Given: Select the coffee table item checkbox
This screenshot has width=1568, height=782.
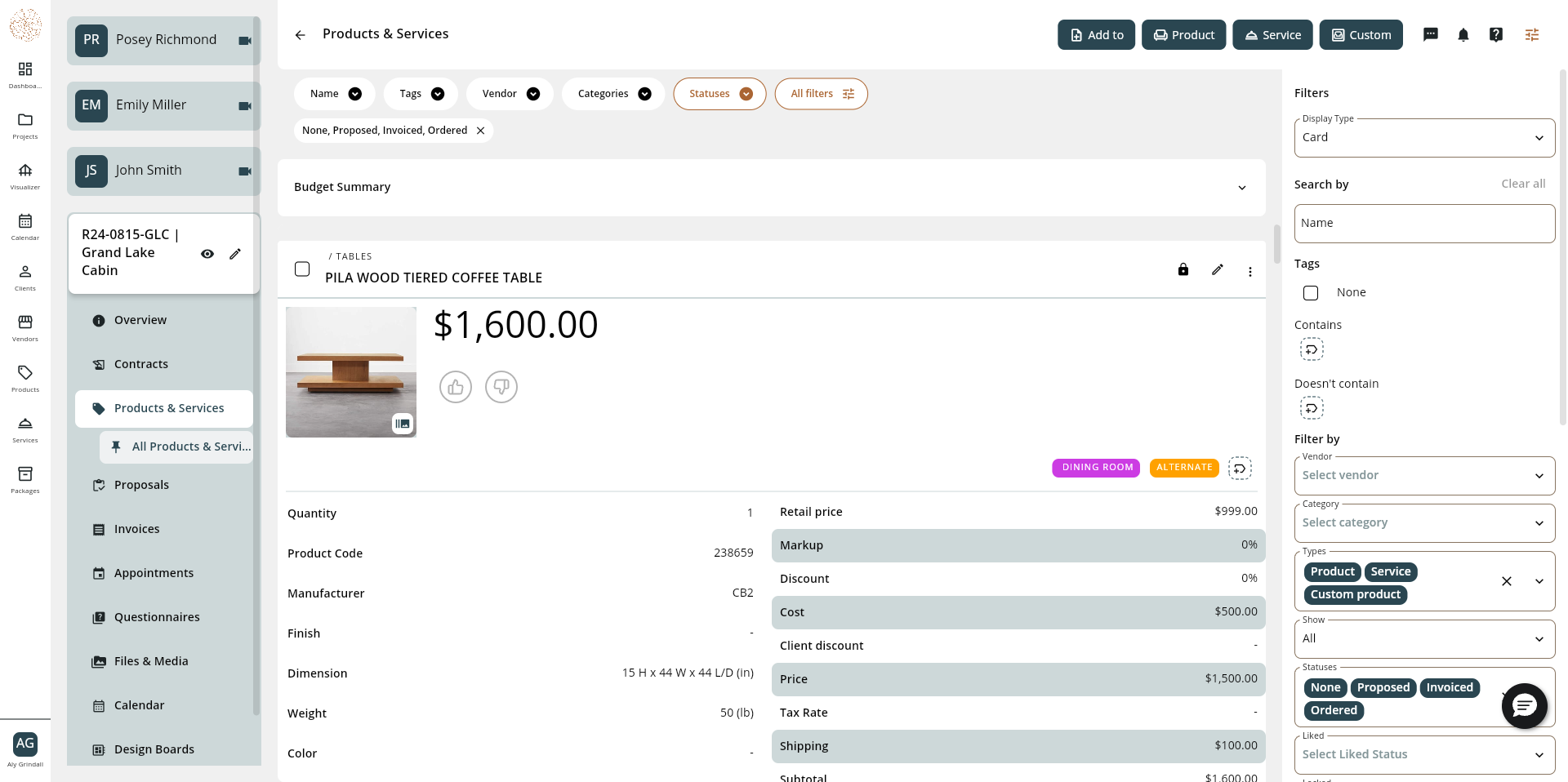Looking at the screenshot, I should (x=302, y=269).
